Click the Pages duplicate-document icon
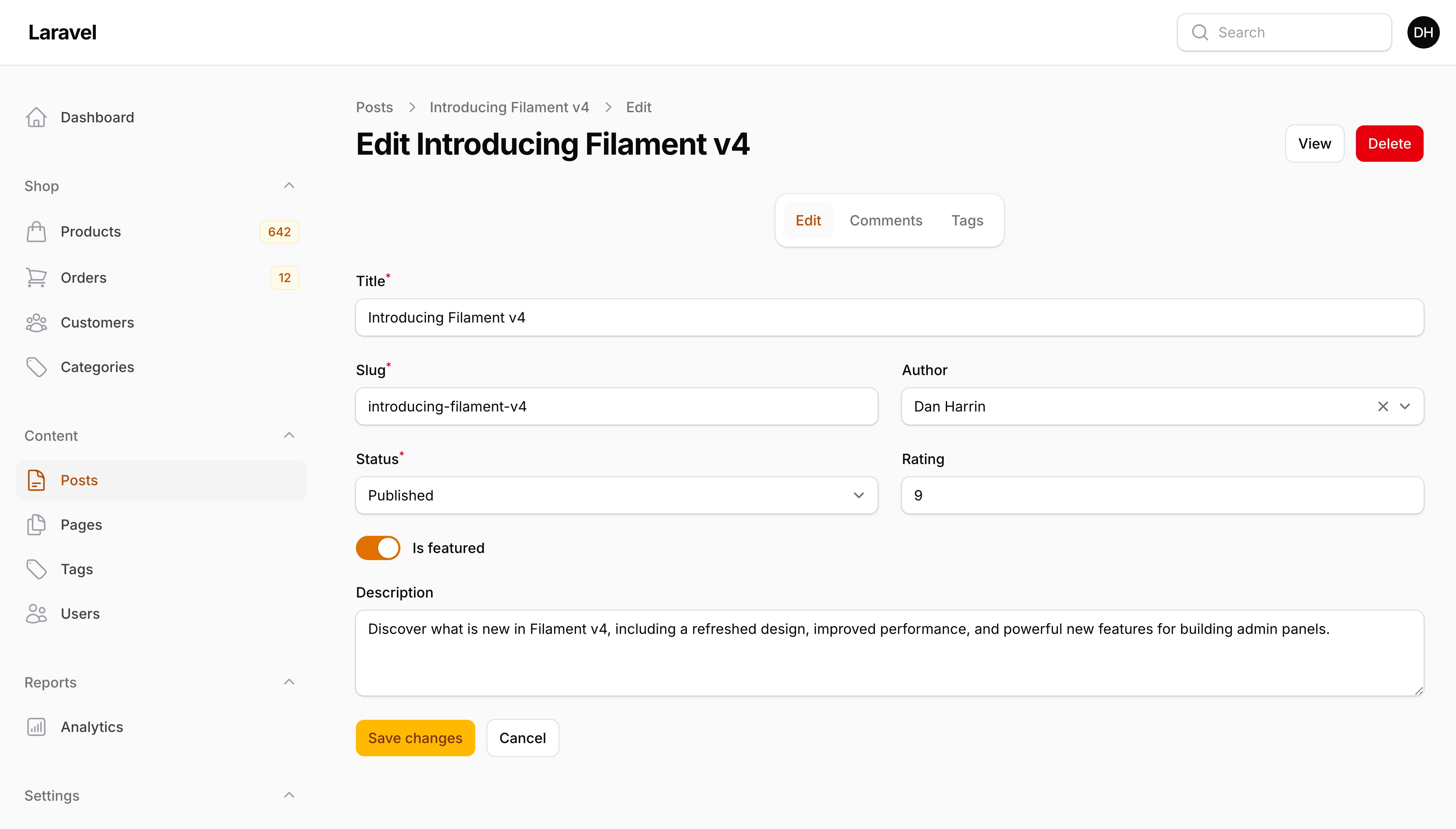This screenshot has height=829, width=1456. (36, 524)
